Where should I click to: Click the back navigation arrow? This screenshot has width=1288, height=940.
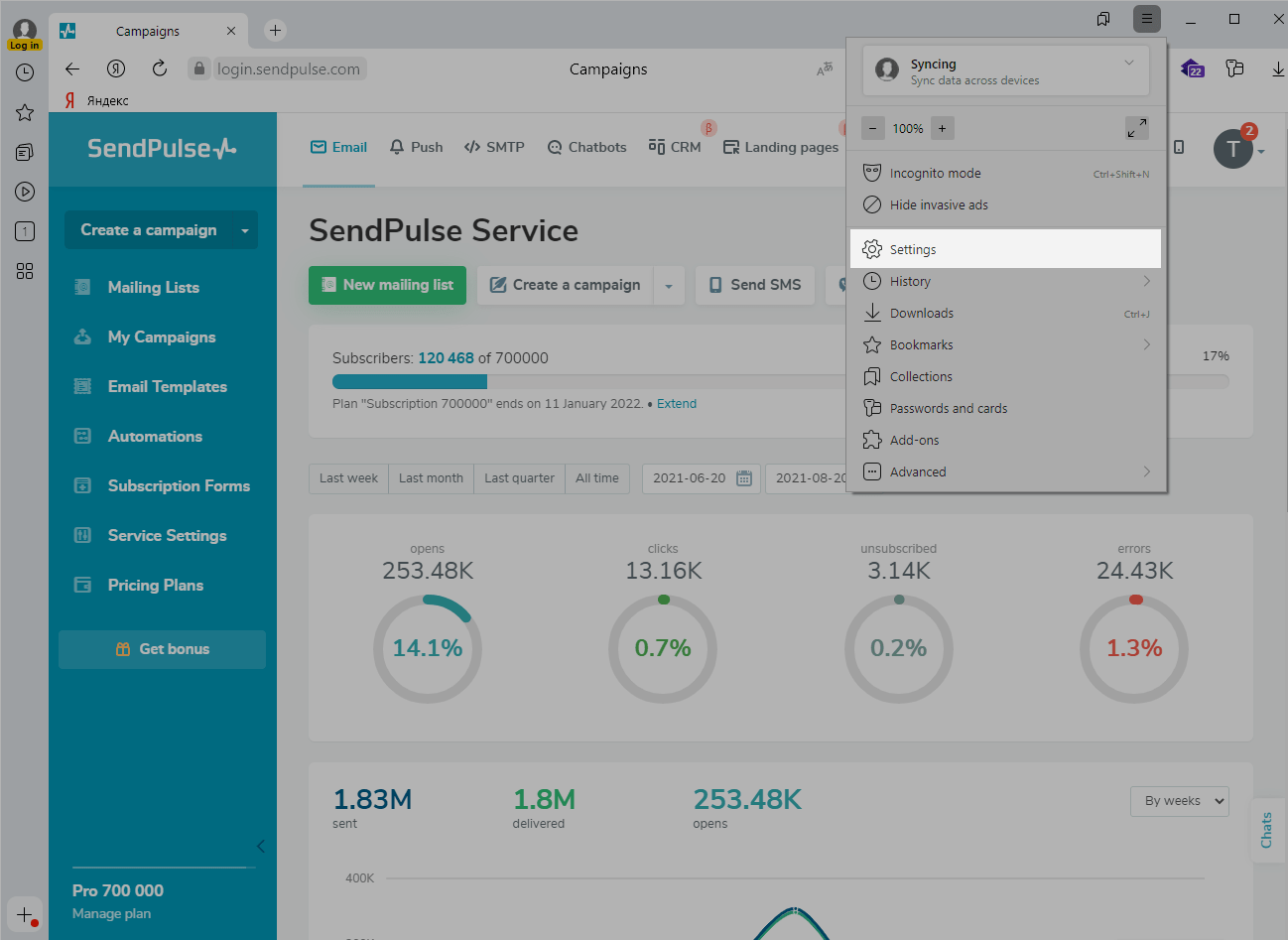click(72, 68)
